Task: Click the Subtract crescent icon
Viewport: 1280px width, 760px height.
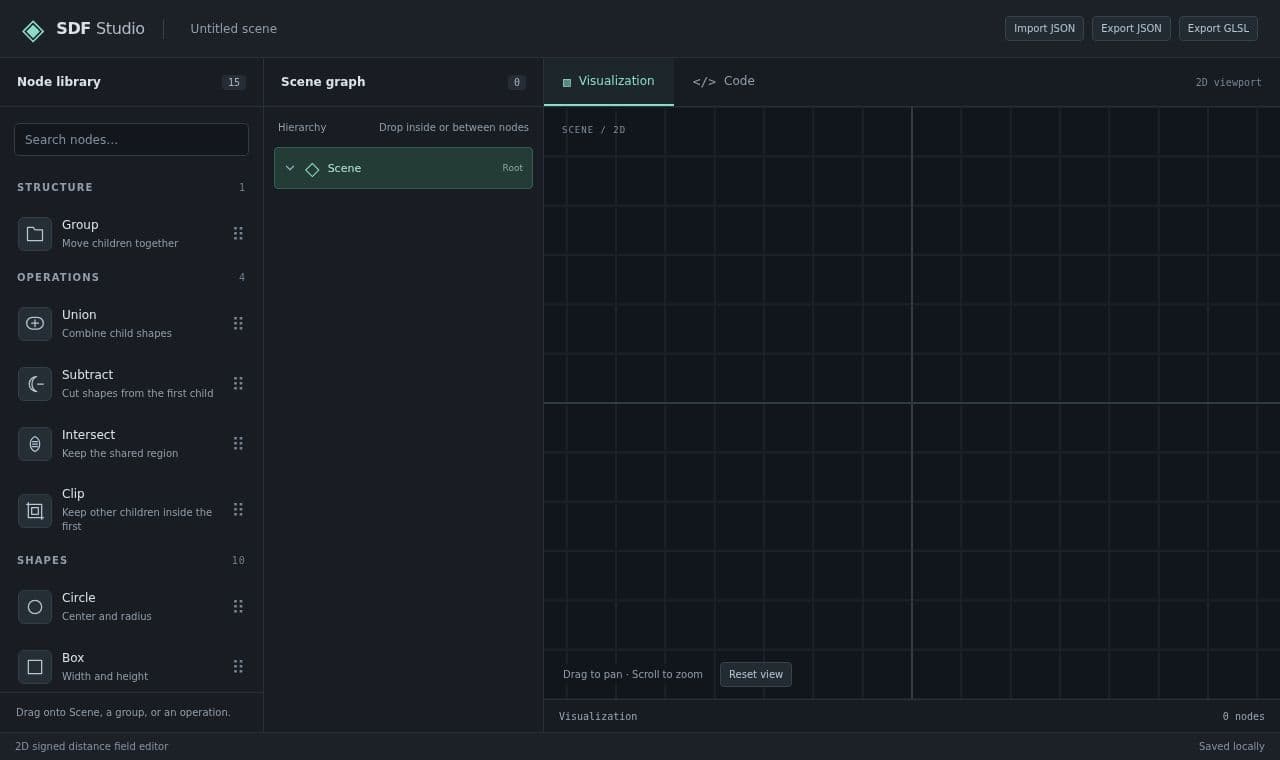Action: pos(35,384)
